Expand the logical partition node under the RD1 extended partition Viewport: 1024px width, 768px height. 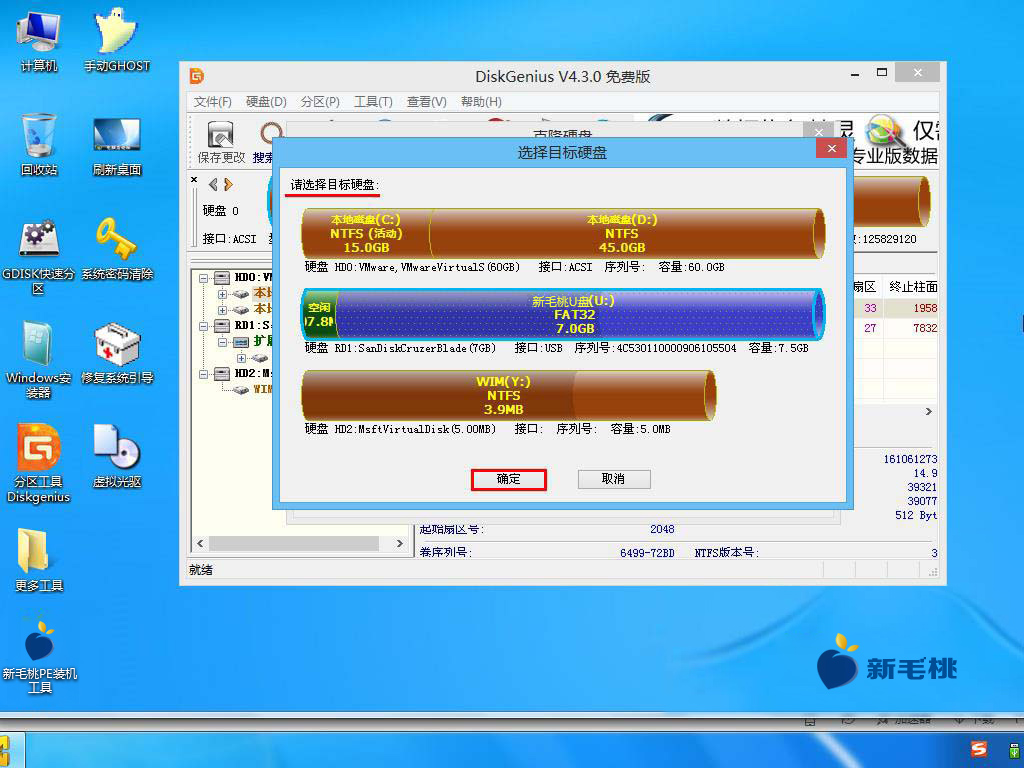(x=242, y=358)
